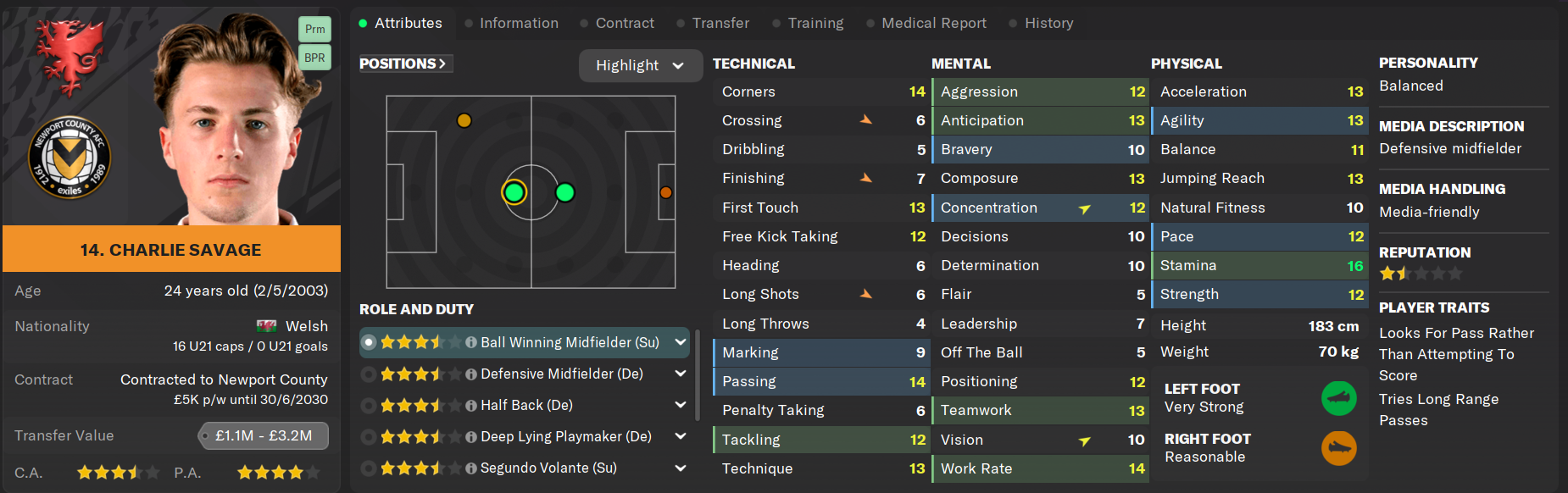Click the transfer value £1.1M - £3.2M button

(264, 435)
